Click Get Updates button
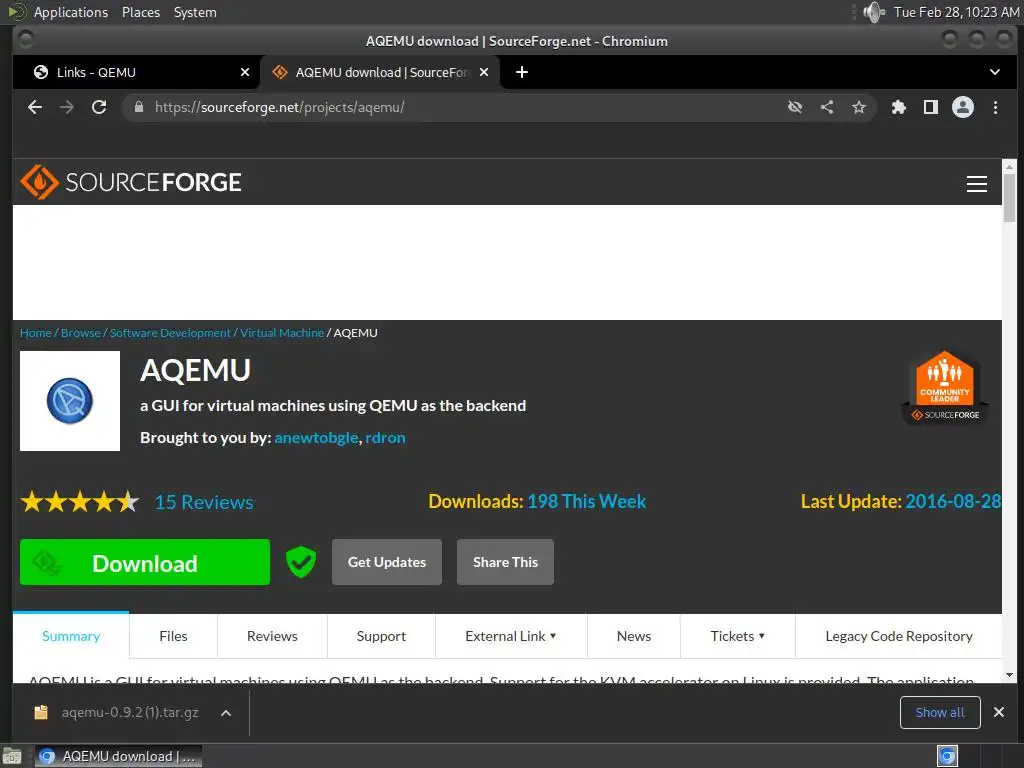 (387, 562)
